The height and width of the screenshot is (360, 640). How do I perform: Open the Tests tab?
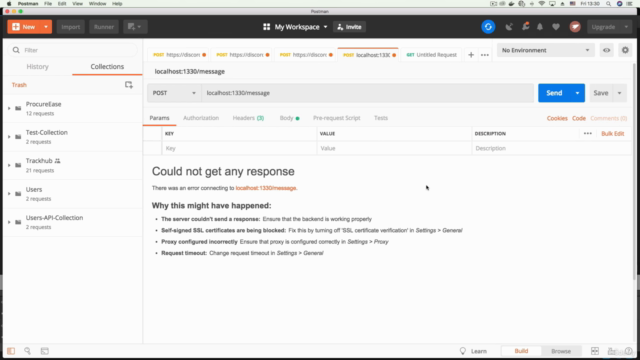click(x=381, y=118)
